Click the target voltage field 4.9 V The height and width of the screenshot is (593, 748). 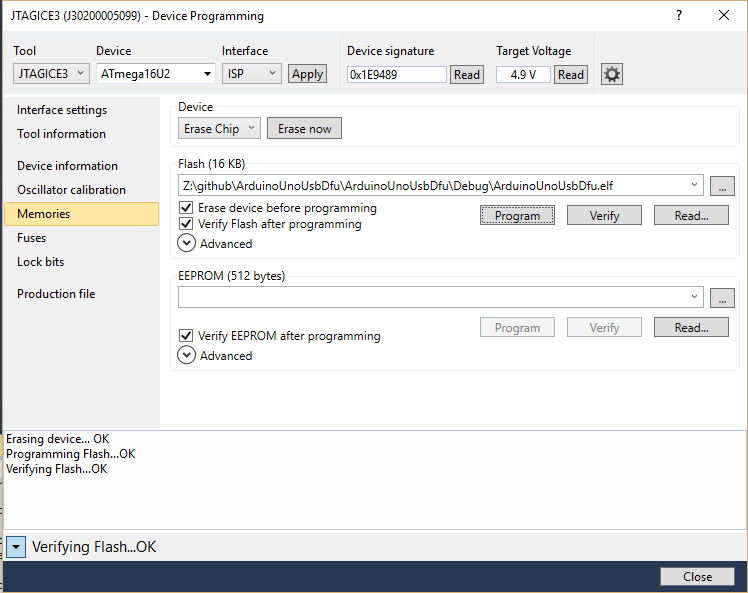click(523, 75)
